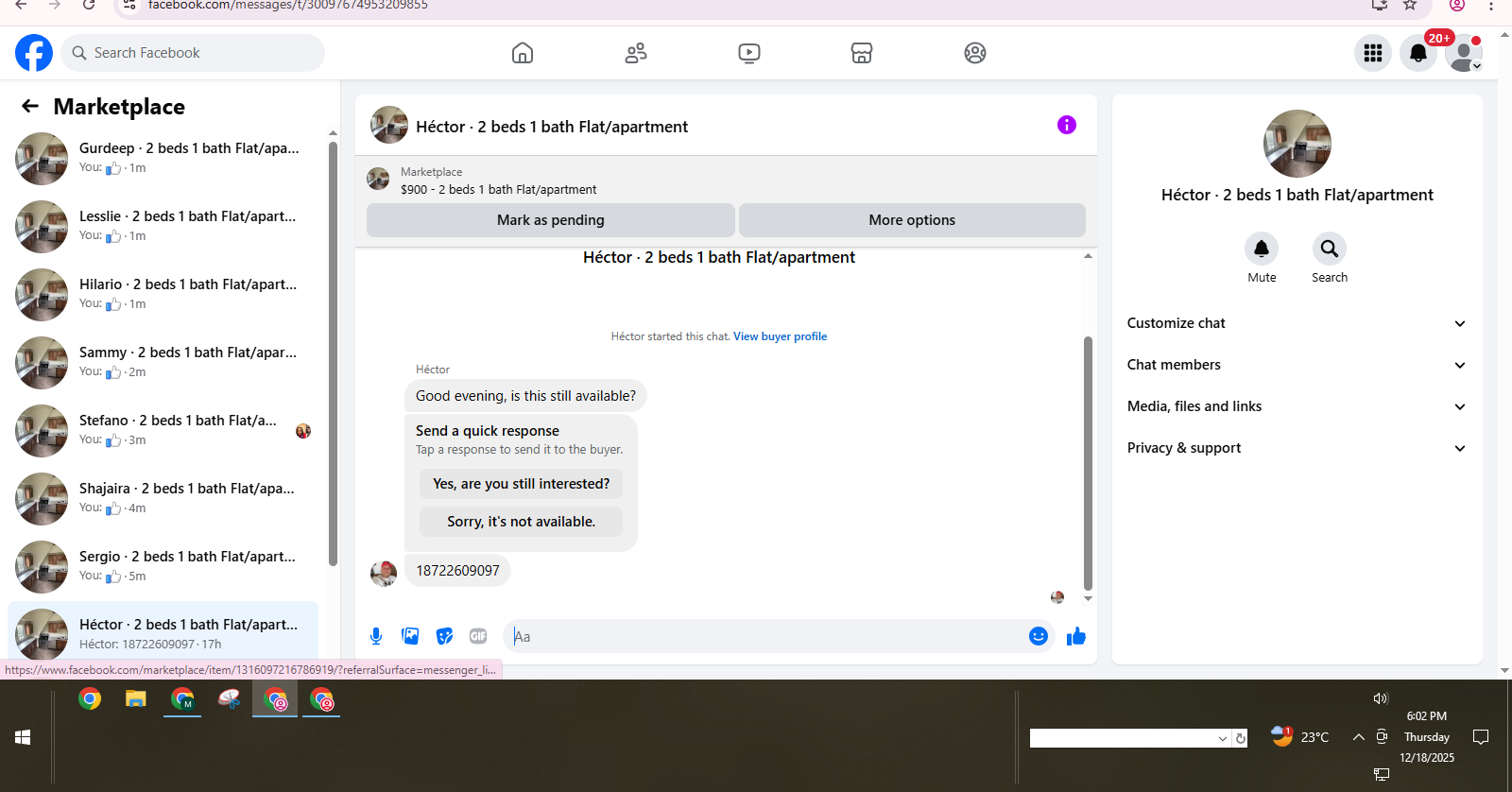Send a voice clip with microphone icon
The image size is (1512, 792).
(x=376, y=636)
